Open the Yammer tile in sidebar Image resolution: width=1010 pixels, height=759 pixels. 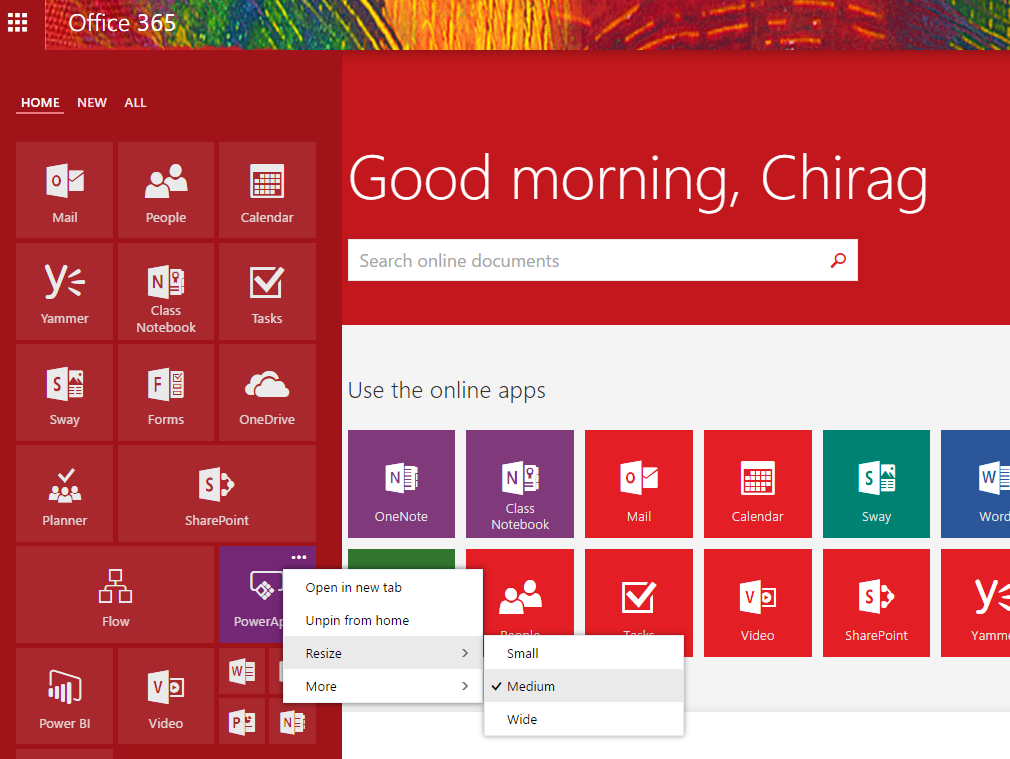coord(65,291)
